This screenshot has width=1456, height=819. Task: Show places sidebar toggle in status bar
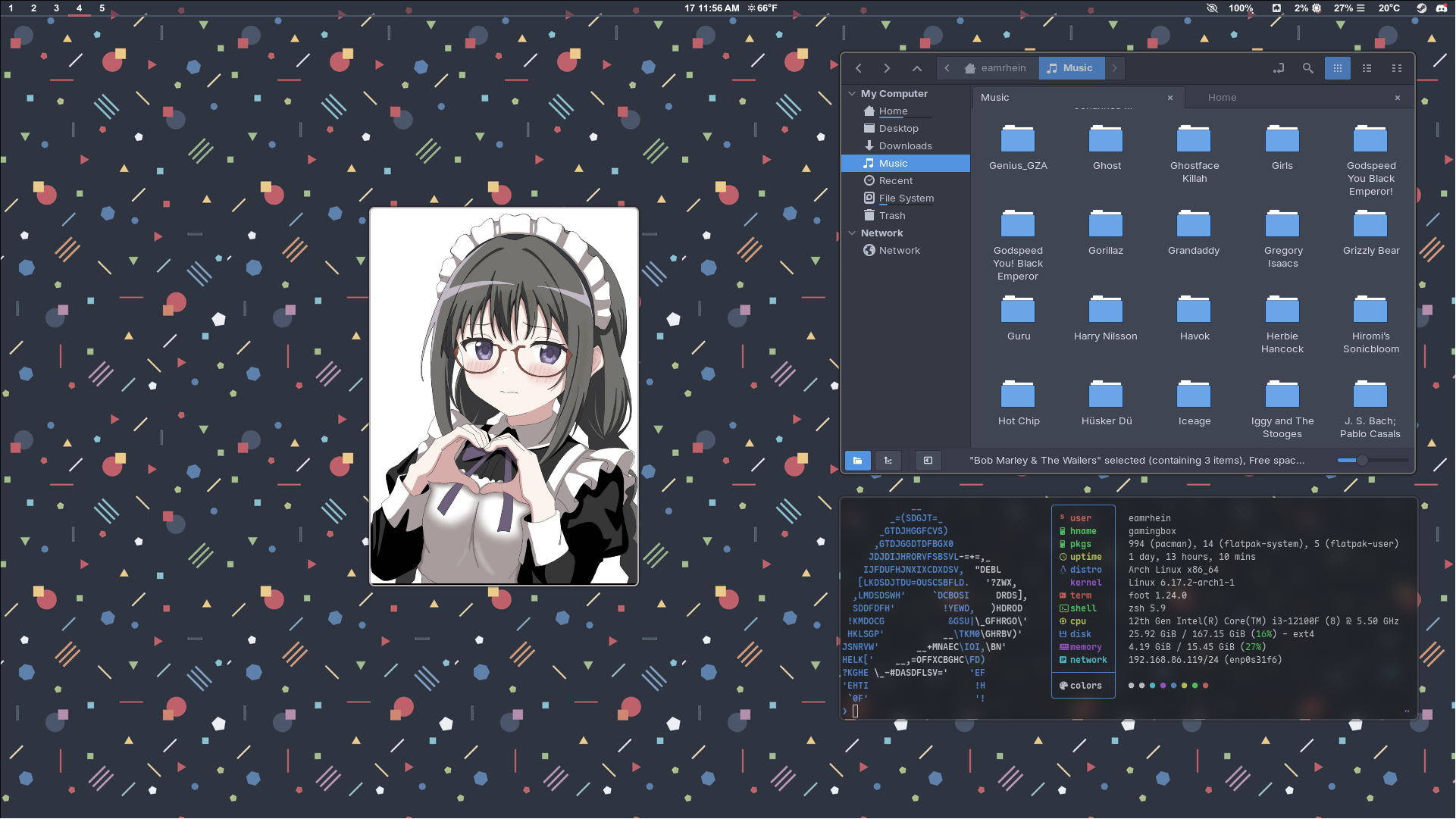click(x=857, y=461)
